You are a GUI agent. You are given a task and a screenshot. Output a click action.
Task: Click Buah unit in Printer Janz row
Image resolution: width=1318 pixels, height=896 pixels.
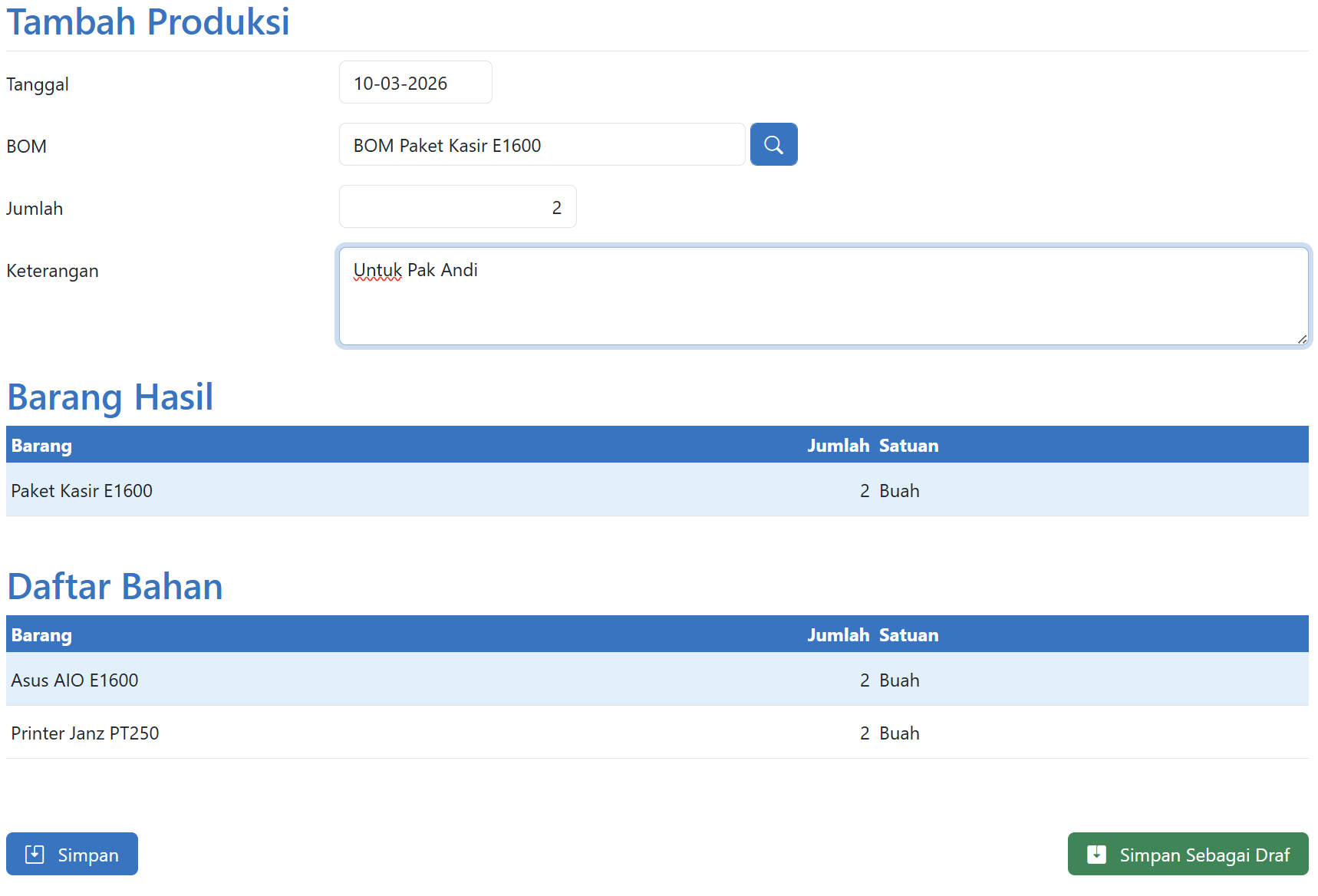[899, 733]
